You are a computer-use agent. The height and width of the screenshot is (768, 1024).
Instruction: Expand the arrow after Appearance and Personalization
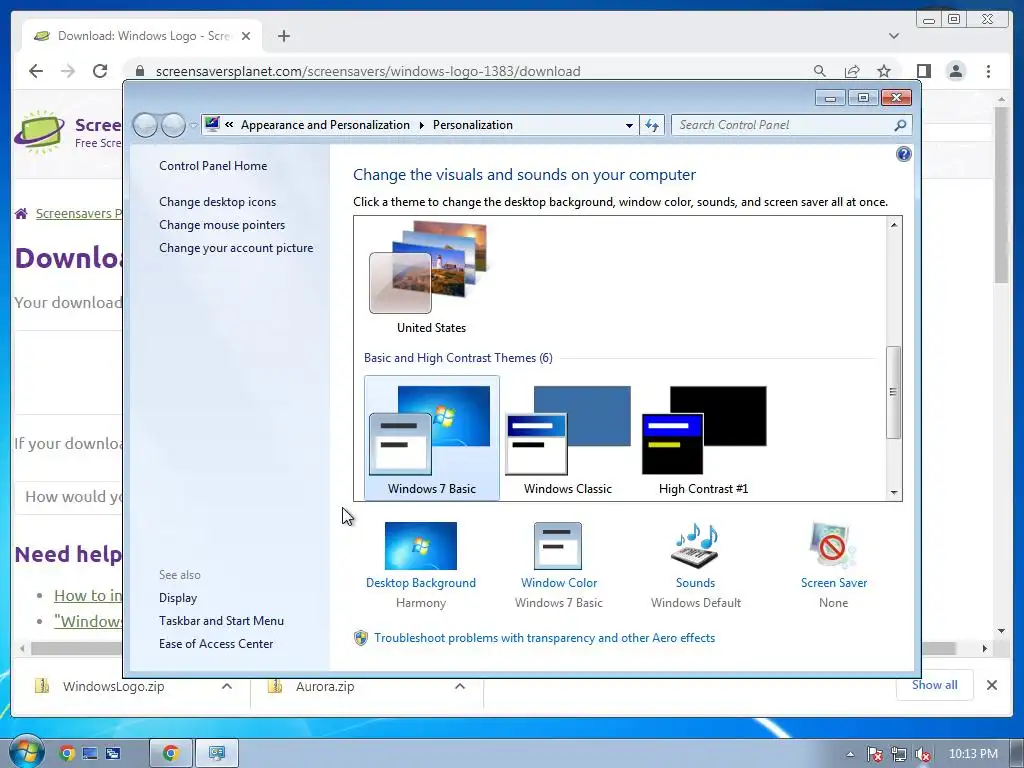(x=421, y=125)
